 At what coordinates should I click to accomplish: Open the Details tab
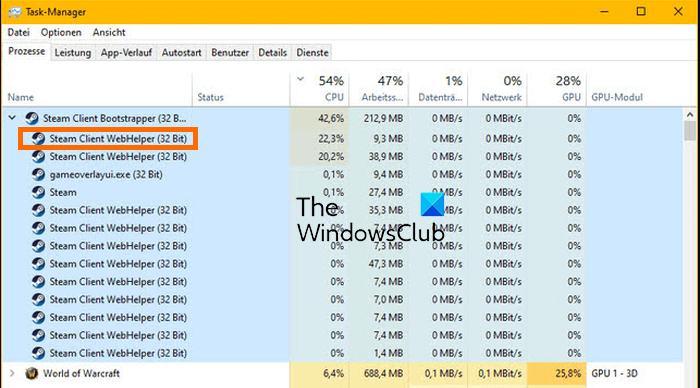coord(272,53)
